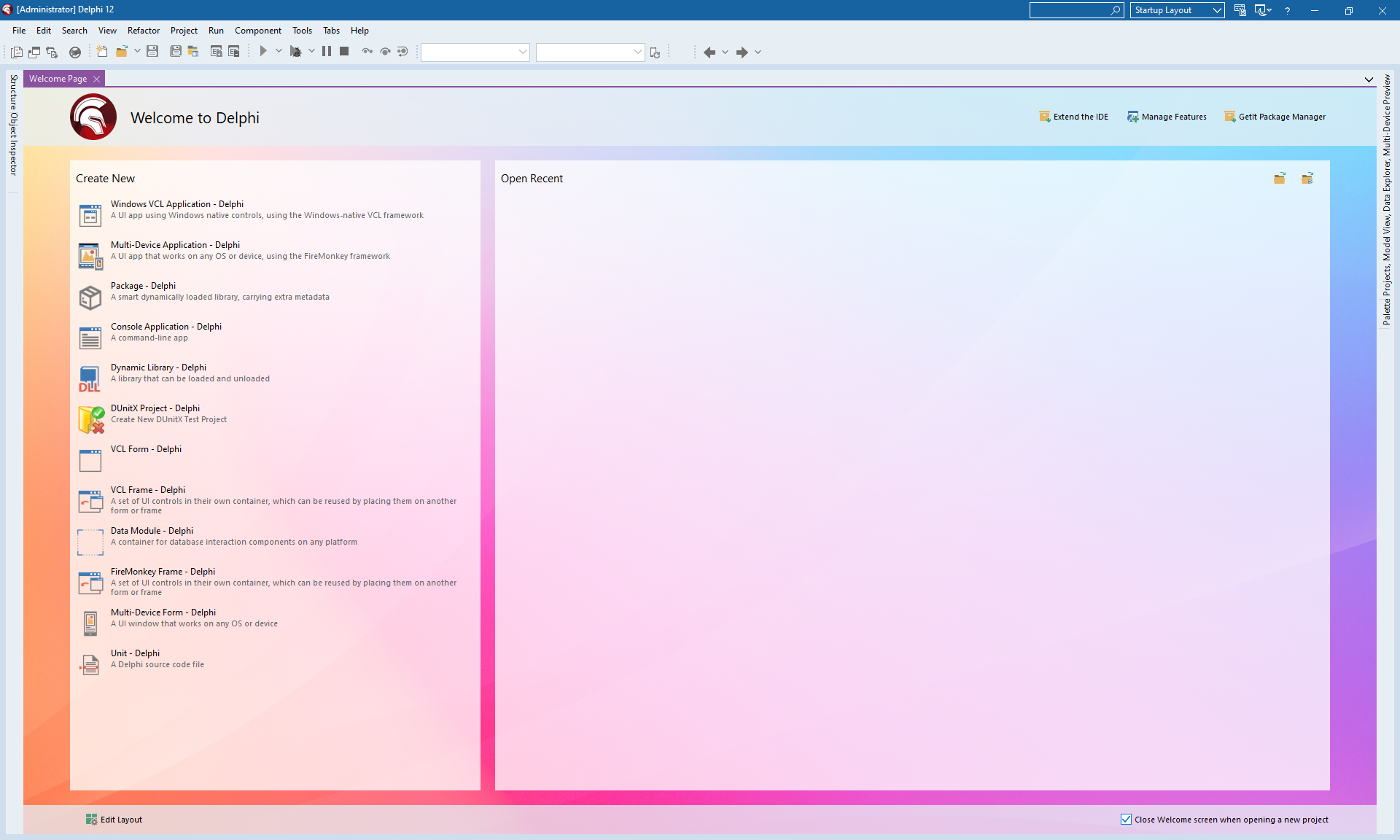Click the Run Until Return debug icon

pos(402,52)
